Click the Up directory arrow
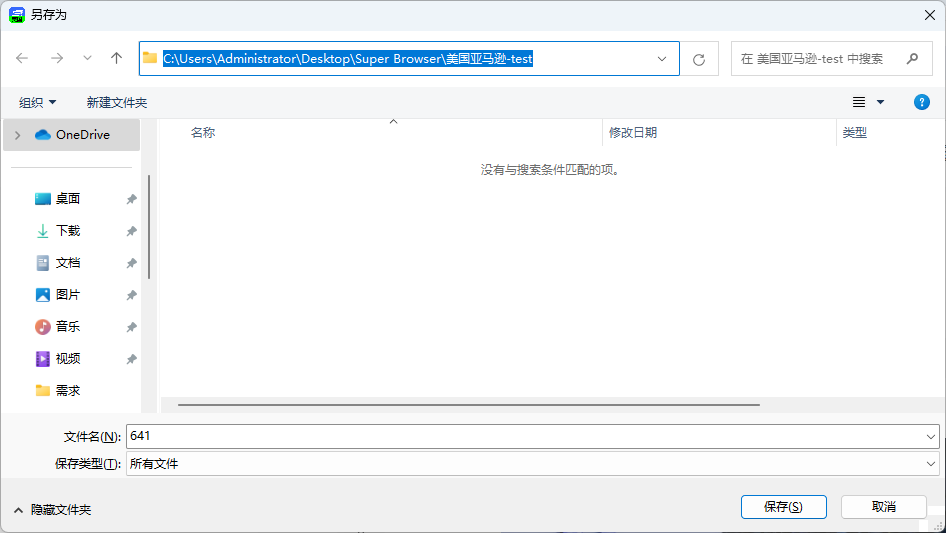The image size is (946, 533). coord(116,59)
